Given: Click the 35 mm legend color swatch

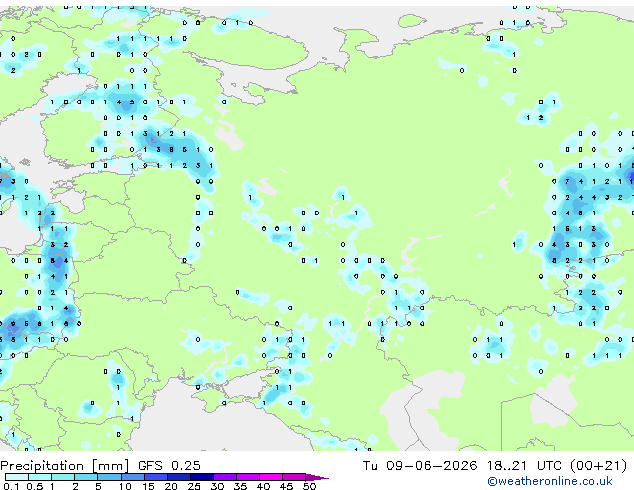Looking at the screenshot, I should tap(248, 477).
